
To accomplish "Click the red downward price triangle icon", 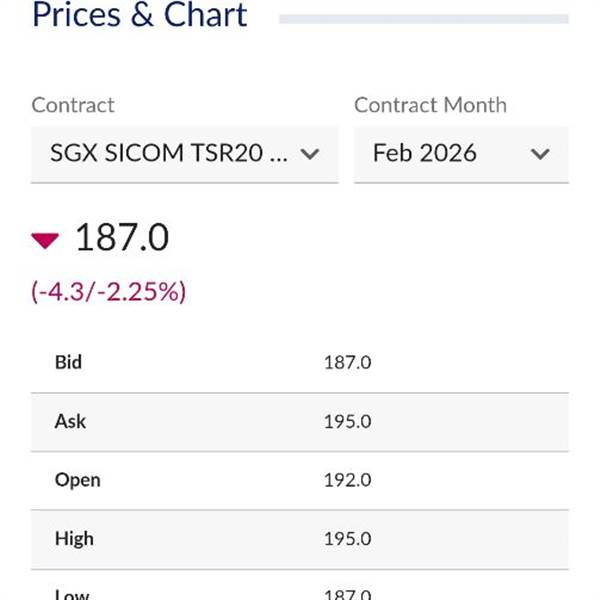I will pos(46,240).
